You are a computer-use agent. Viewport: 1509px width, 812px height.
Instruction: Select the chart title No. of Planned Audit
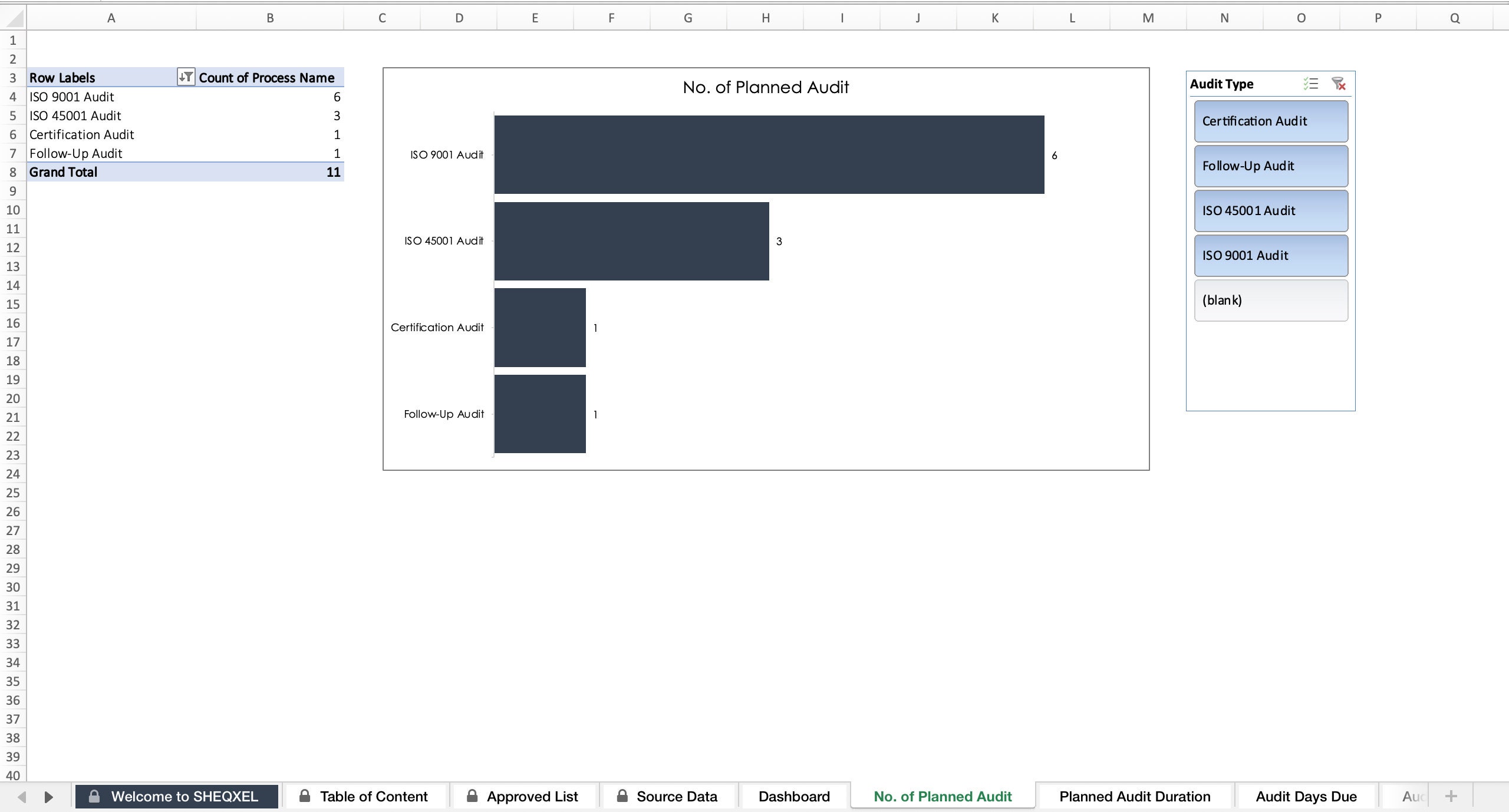click(x=766, y=87)
